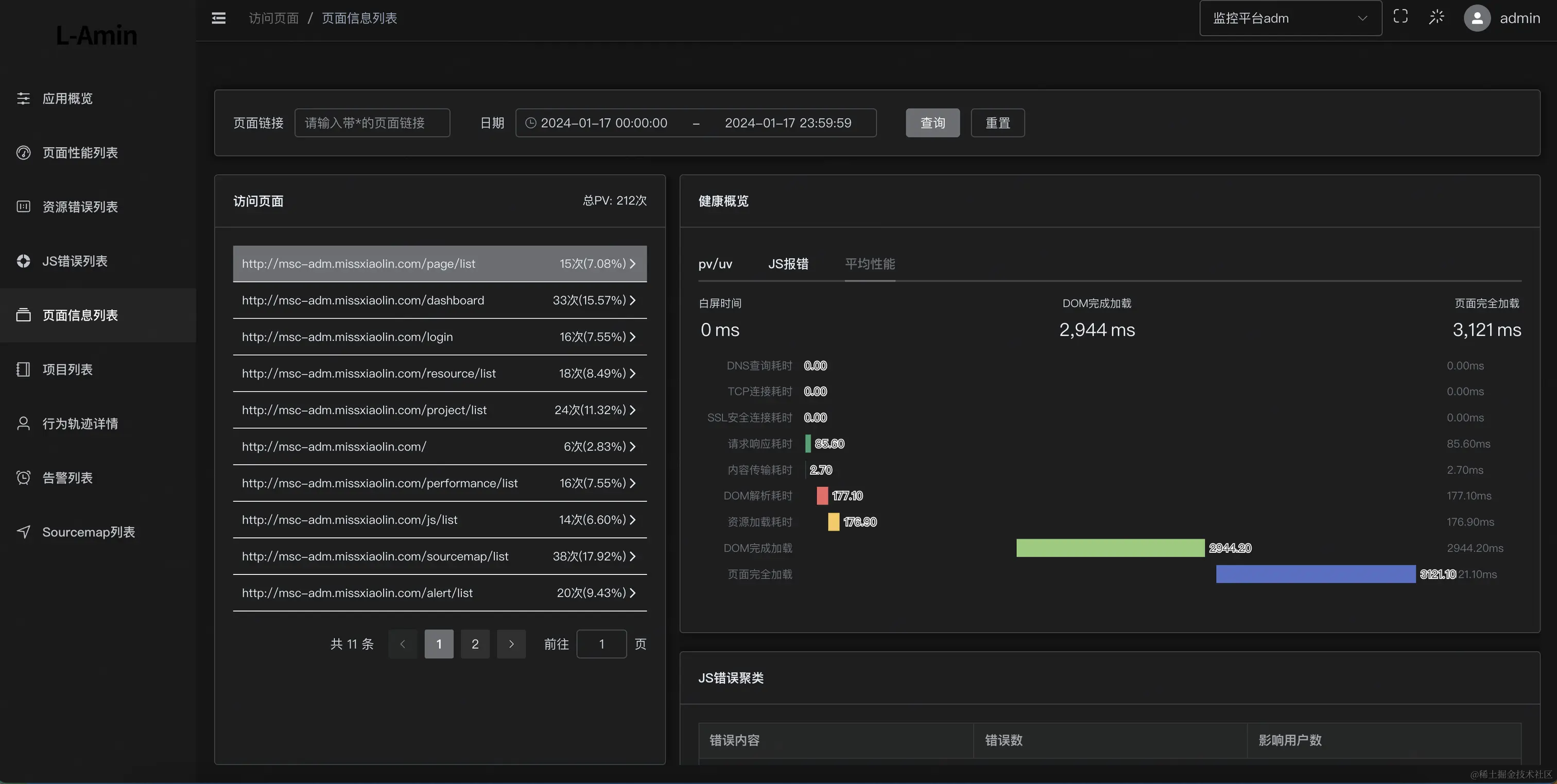Go to pagination page 2
This screenshot has width=1557, height=784.
coord(475,644)
